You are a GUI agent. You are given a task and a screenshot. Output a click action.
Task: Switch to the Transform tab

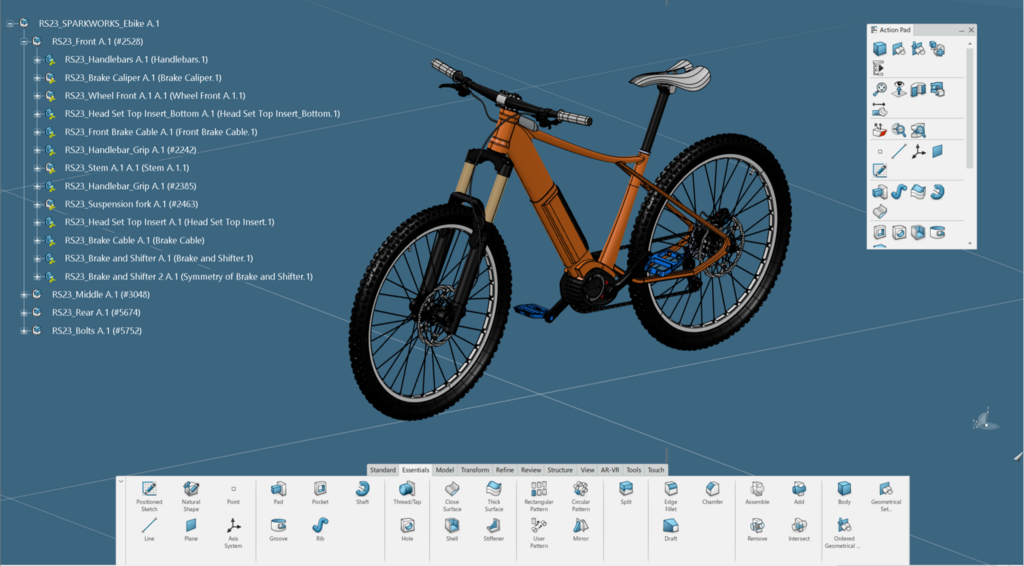tap(475, 470)
